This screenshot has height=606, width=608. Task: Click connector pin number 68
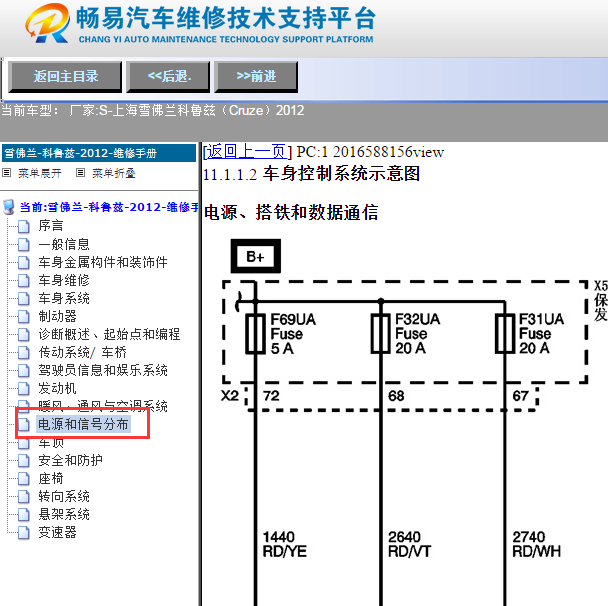(x=396, y=396)
